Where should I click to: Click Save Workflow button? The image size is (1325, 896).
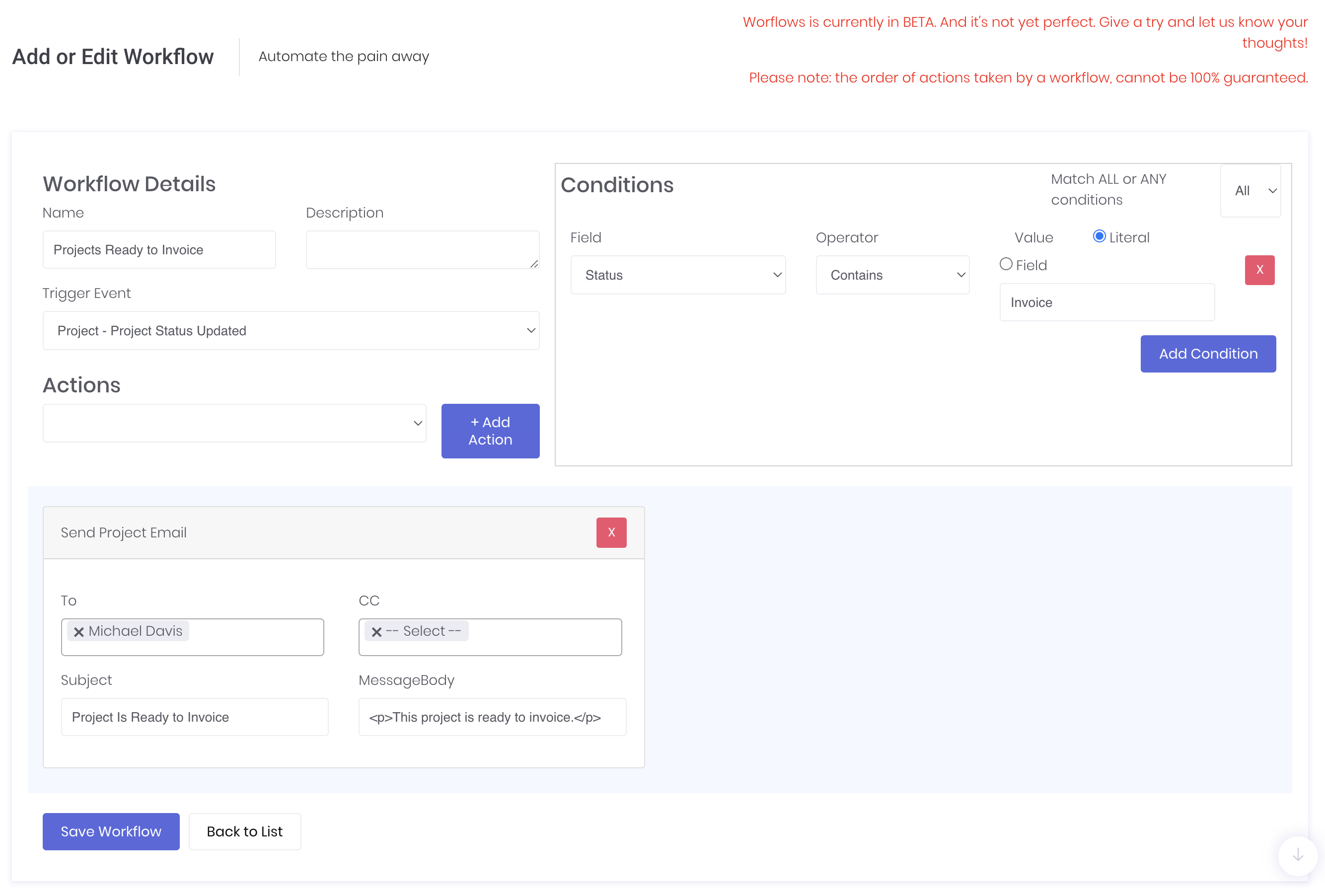pyautogui.click(x=111, y=831)
